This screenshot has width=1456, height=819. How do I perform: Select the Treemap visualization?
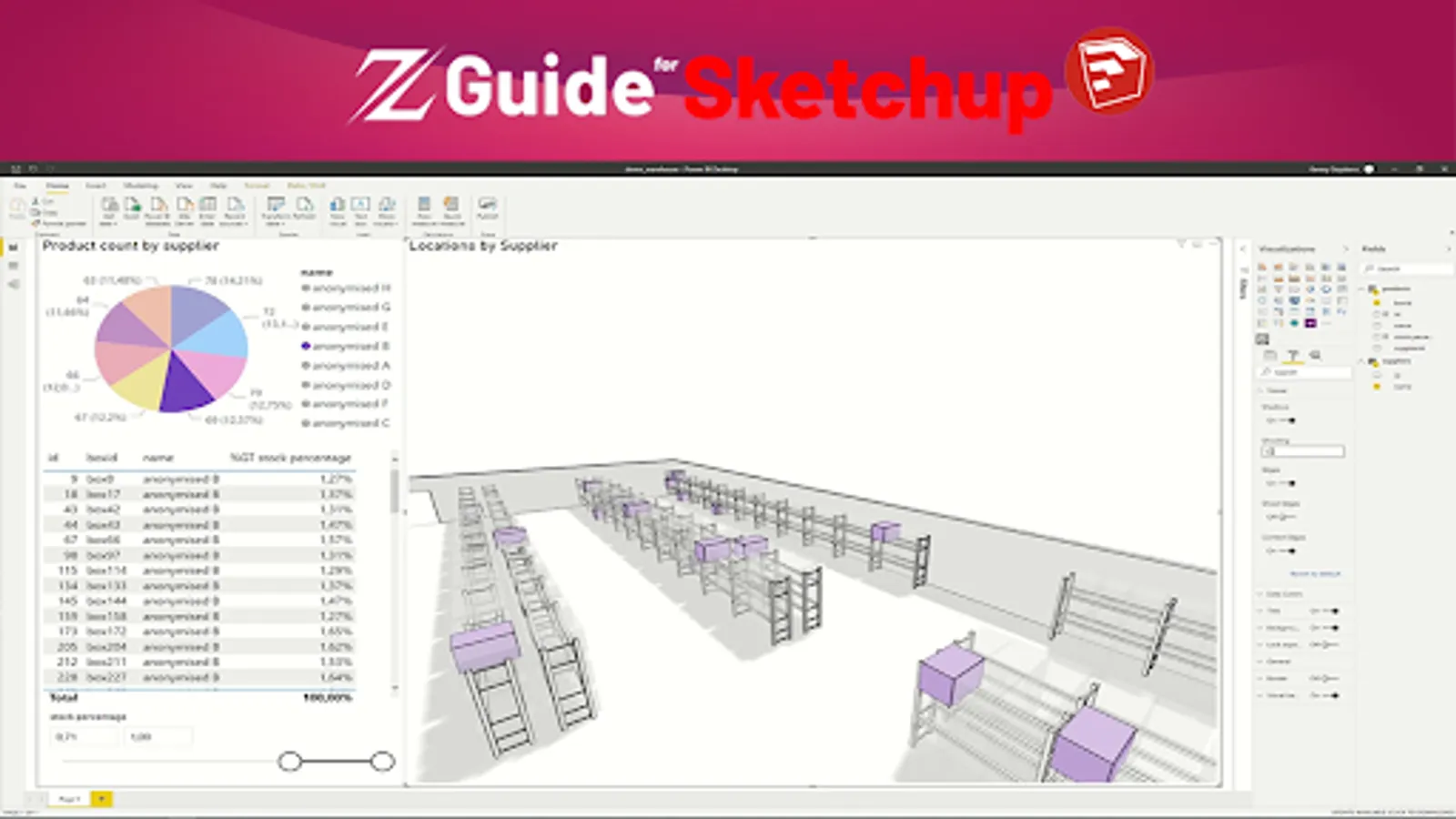click(1342, 289)
